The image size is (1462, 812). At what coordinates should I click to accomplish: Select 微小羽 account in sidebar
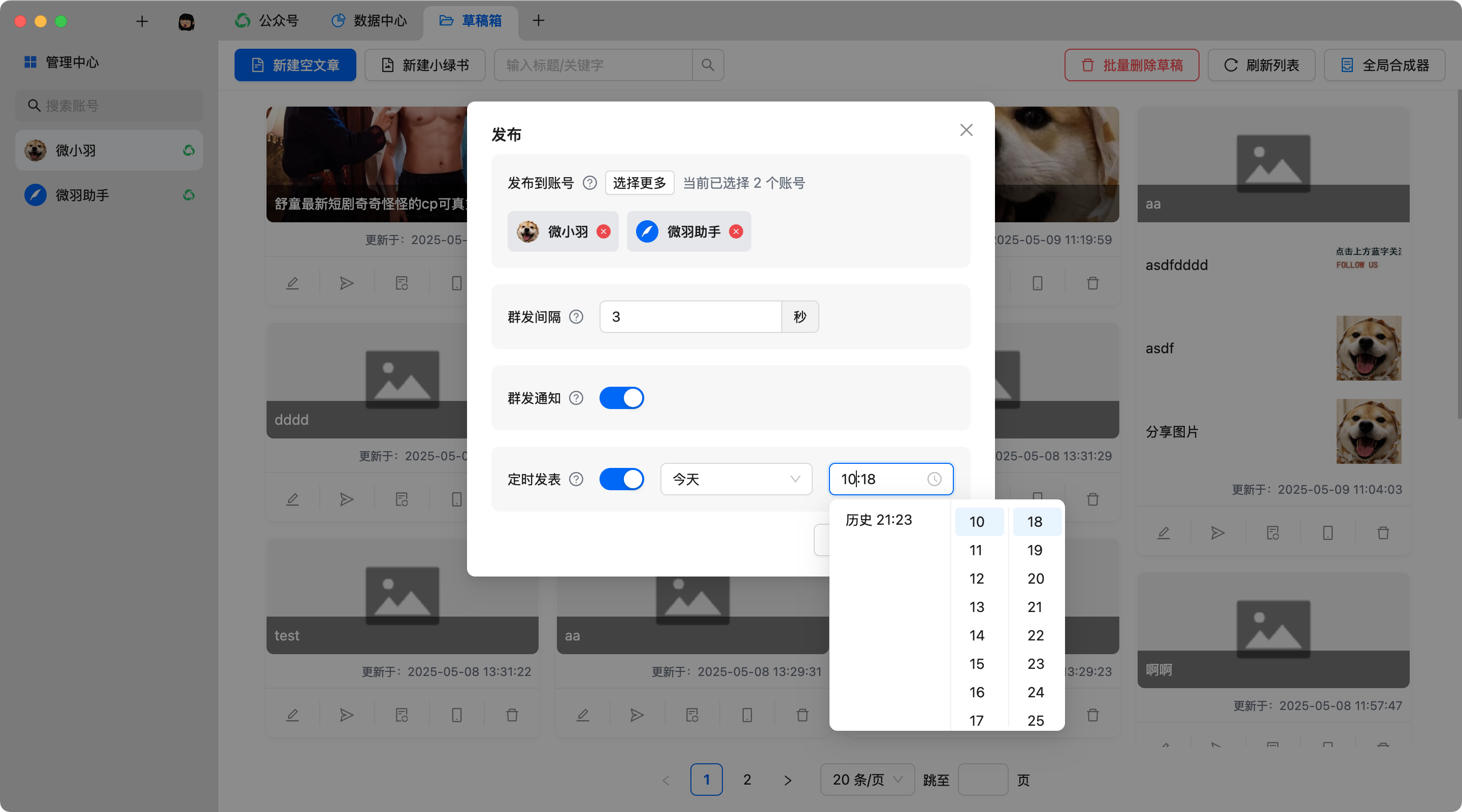pyautogui.click(x=109, y=150)
